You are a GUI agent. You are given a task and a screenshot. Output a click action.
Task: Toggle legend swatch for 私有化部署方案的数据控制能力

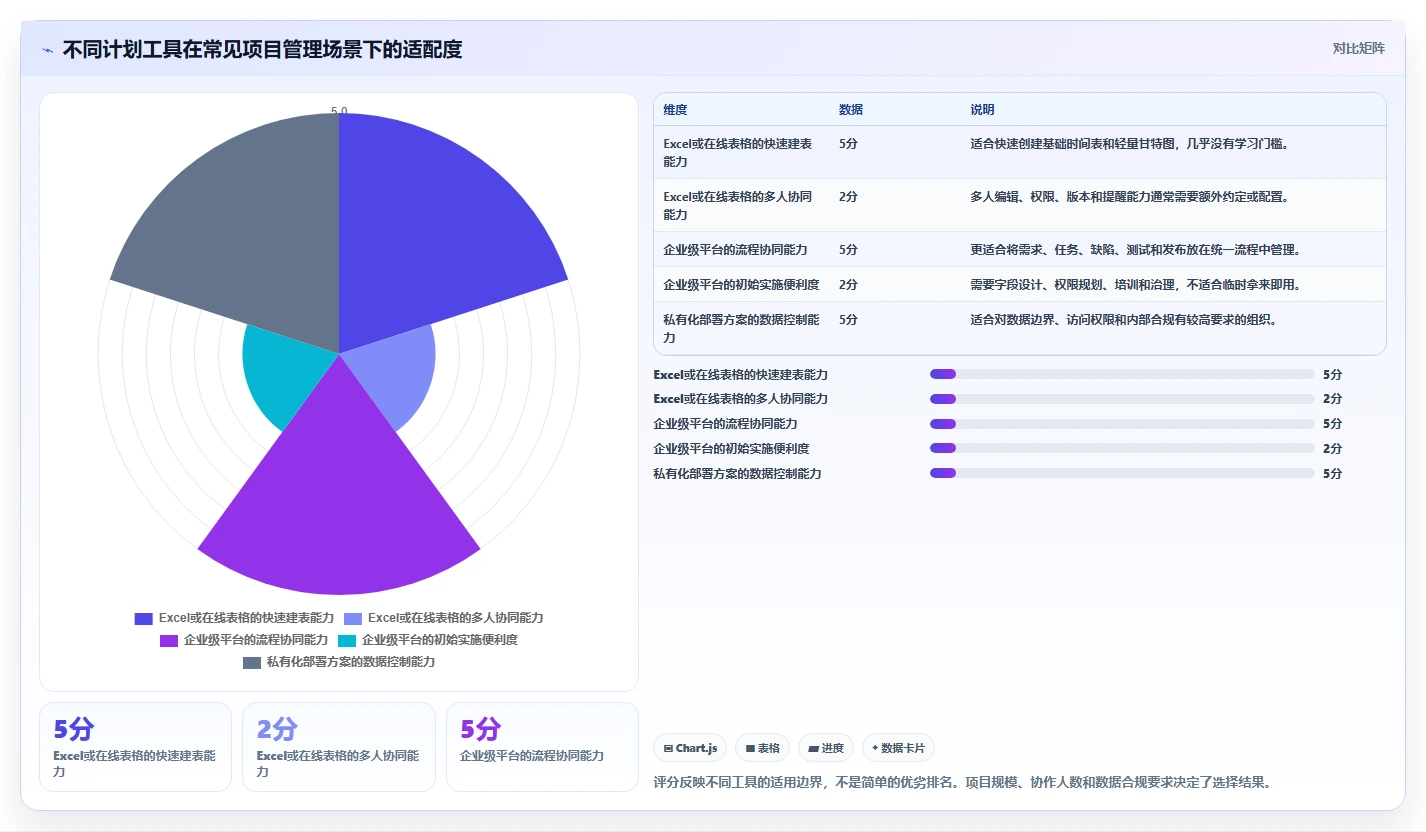click(252, 662)
